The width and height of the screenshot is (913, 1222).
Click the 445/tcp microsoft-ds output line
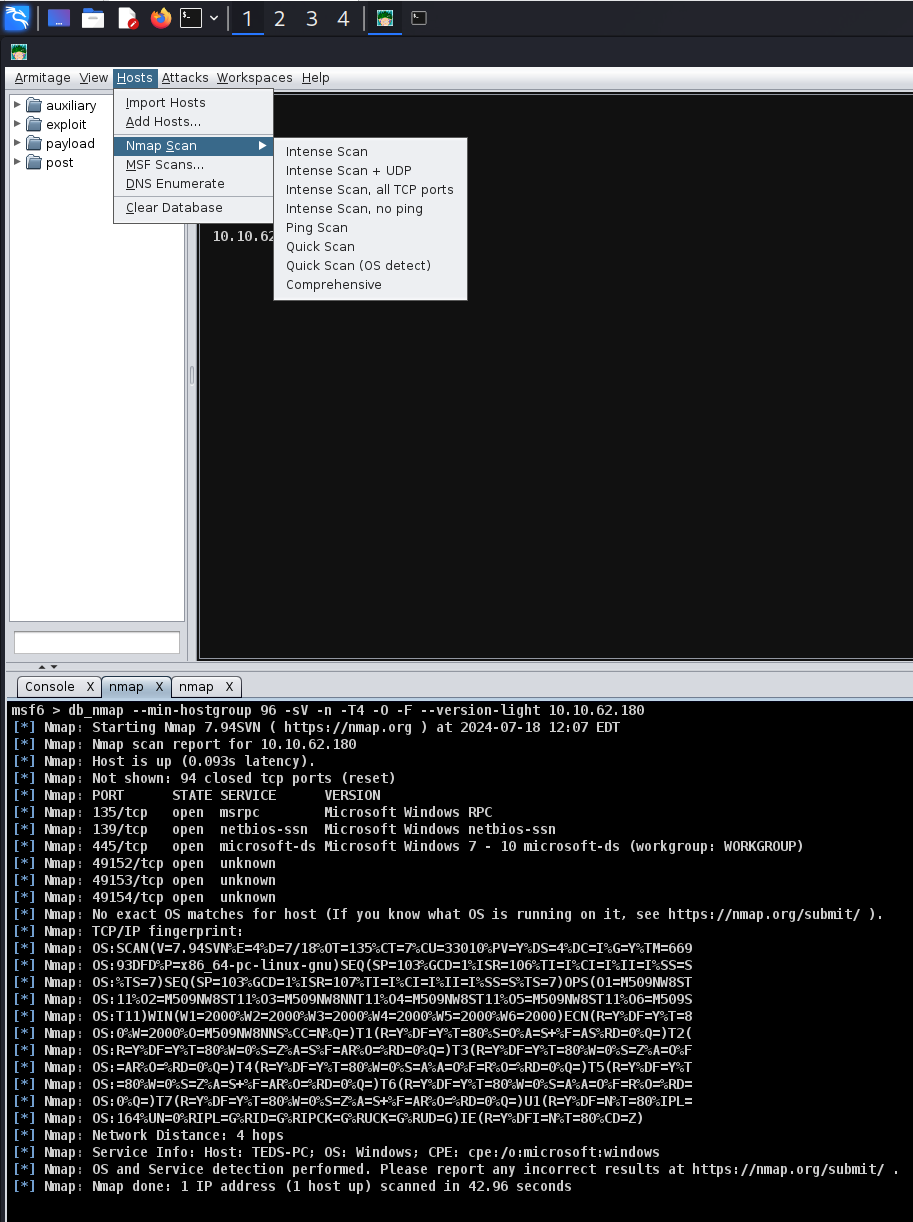pyautogui.click(x=408, y=847)
